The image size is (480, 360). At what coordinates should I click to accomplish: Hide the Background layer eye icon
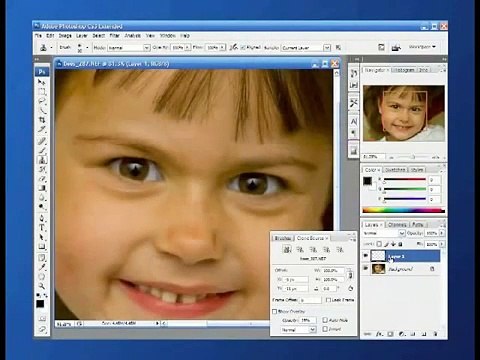366,269
